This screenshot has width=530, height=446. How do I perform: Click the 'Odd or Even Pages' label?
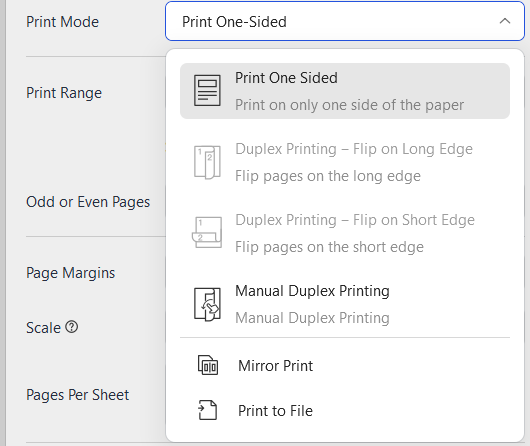point(88,202)
